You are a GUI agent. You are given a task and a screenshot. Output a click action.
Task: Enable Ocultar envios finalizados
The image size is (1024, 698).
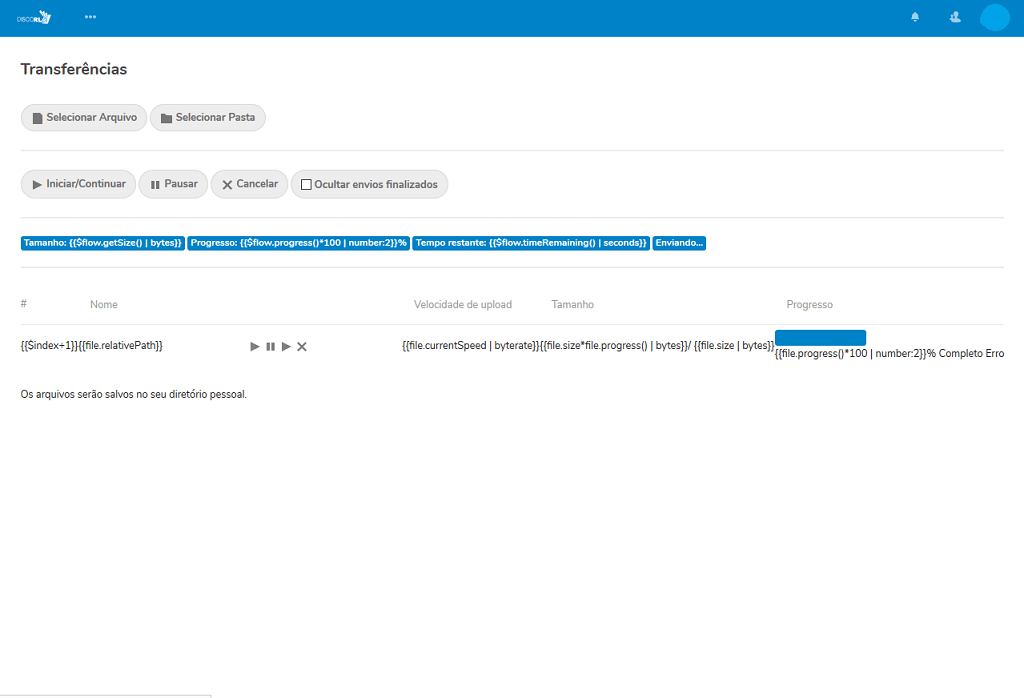coord(305,184)
